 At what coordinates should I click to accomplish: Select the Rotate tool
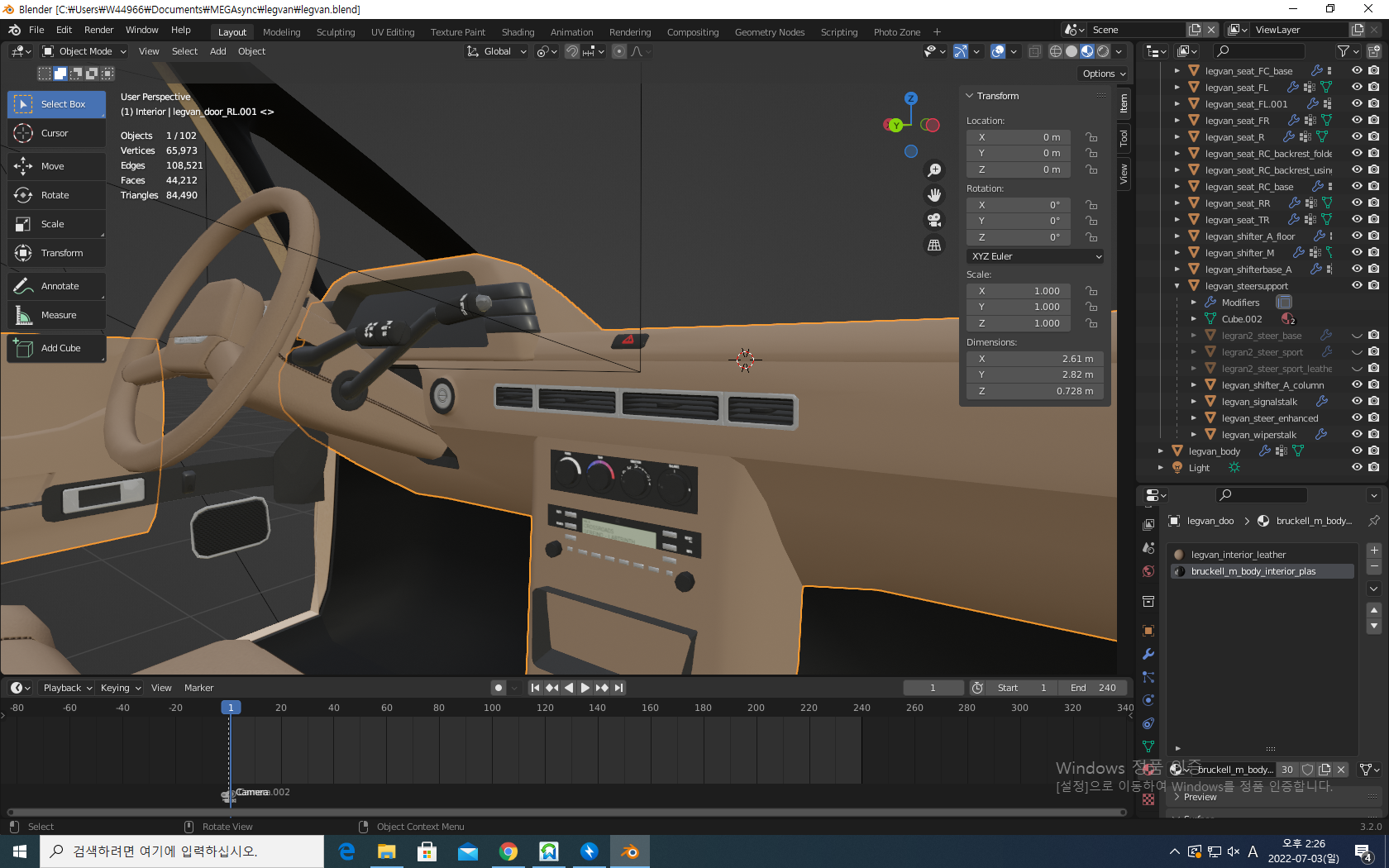pos(55,195)
